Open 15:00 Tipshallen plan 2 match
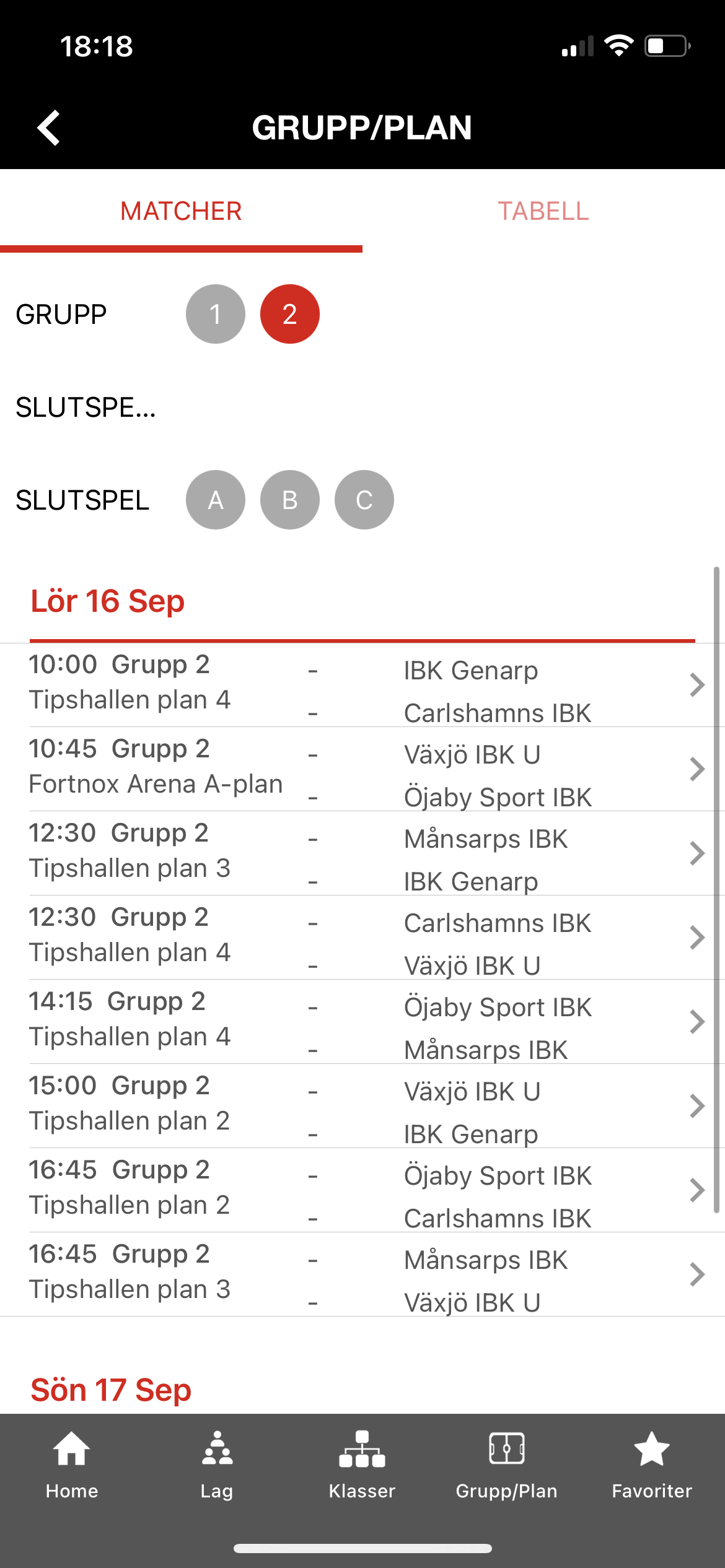This screenshot has width=725, height=1568. pos(362,1106)
